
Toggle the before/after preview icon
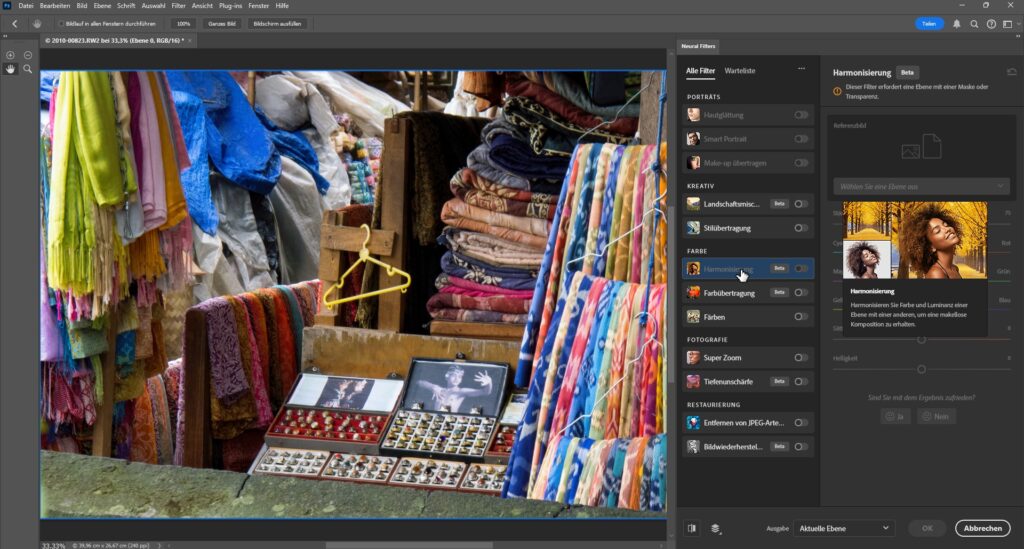click(x=692, y=528)
